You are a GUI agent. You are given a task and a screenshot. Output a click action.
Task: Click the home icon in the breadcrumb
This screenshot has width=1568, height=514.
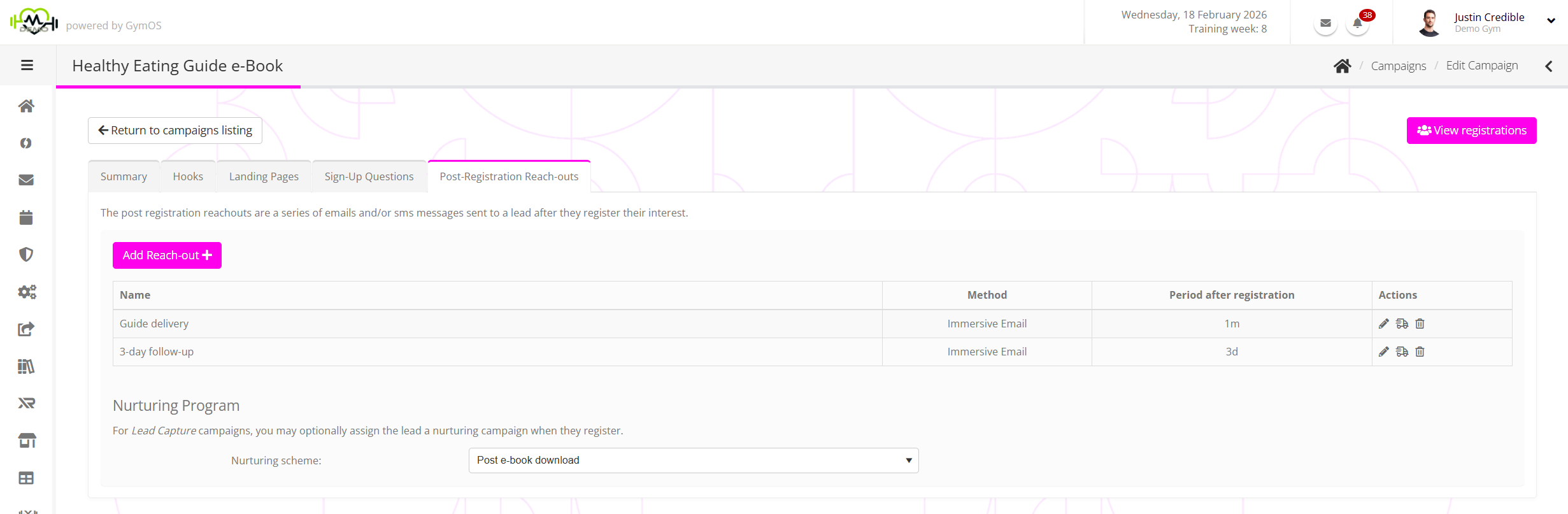coord(1342,66)
